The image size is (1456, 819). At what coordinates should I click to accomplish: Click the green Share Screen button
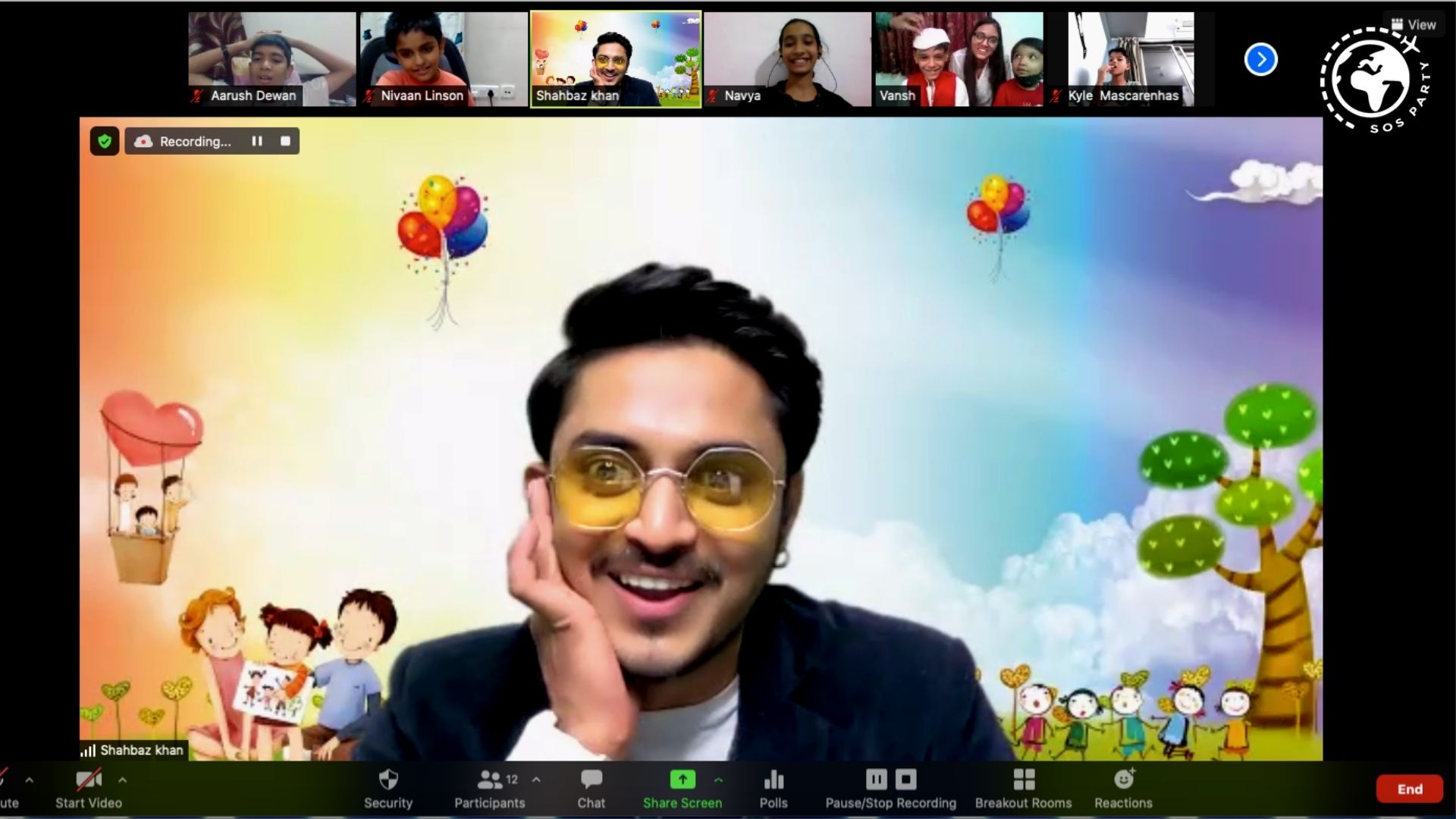click(682, 789)
